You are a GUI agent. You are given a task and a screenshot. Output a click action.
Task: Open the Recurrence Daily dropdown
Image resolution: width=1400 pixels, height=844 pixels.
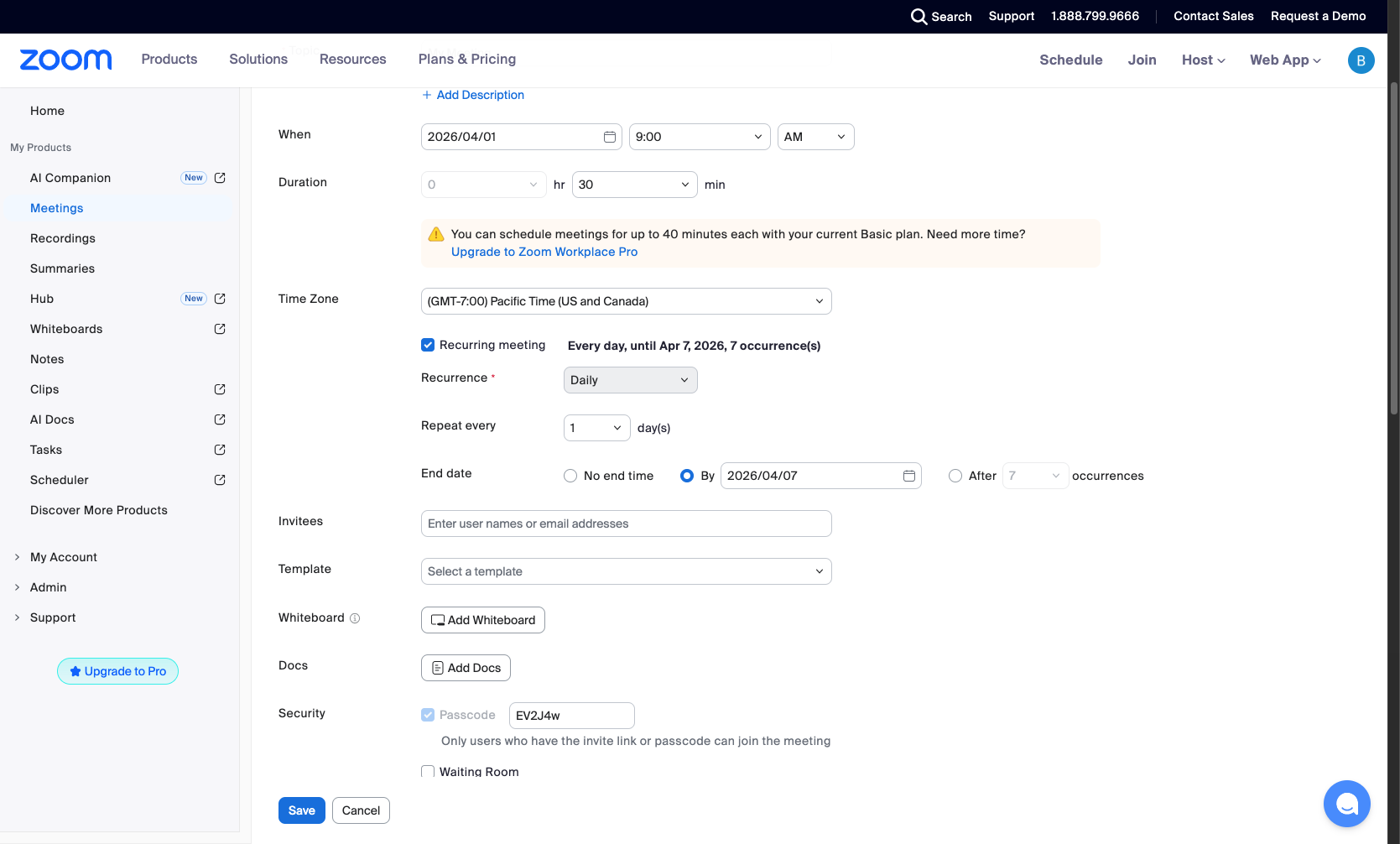tap(631, 380)
